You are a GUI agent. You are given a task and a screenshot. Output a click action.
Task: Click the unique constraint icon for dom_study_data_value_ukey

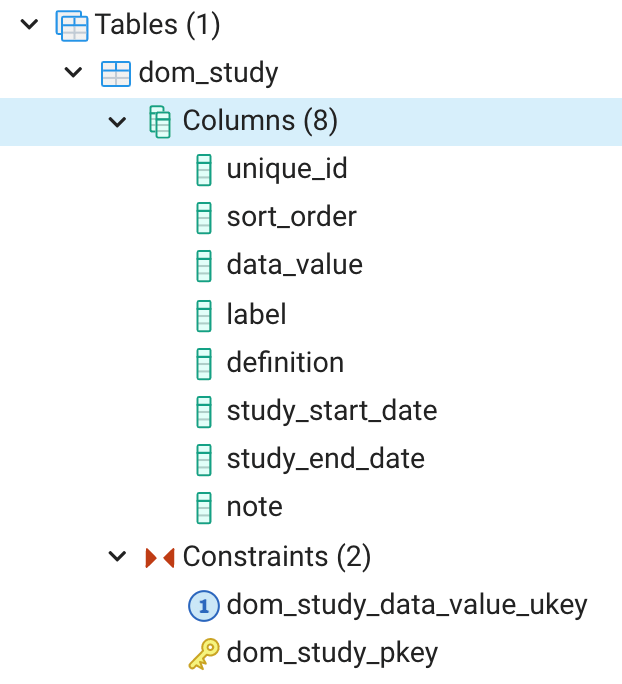tap(203, 605)
